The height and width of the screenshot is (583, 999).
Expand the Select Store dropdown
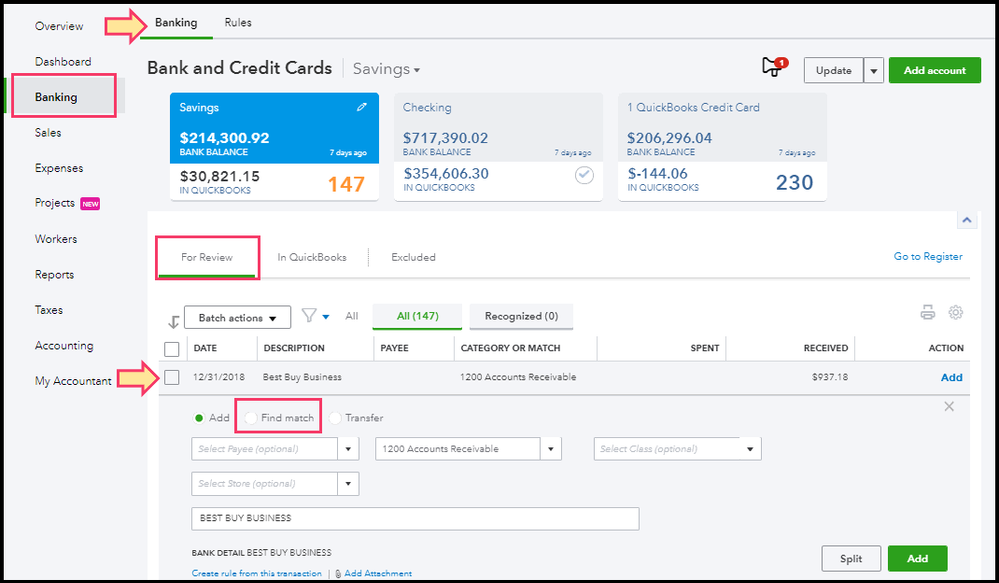click(x=348, y=484)
